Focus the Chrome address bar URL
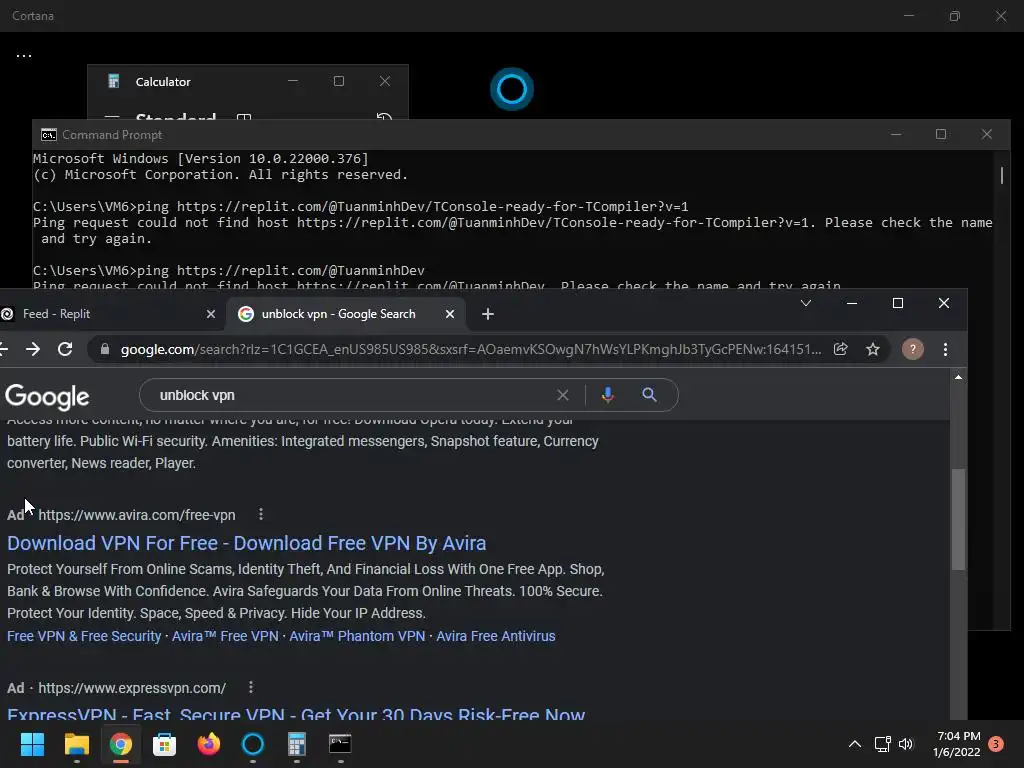This screenshot has height=768, width=1024. point(470,349)
